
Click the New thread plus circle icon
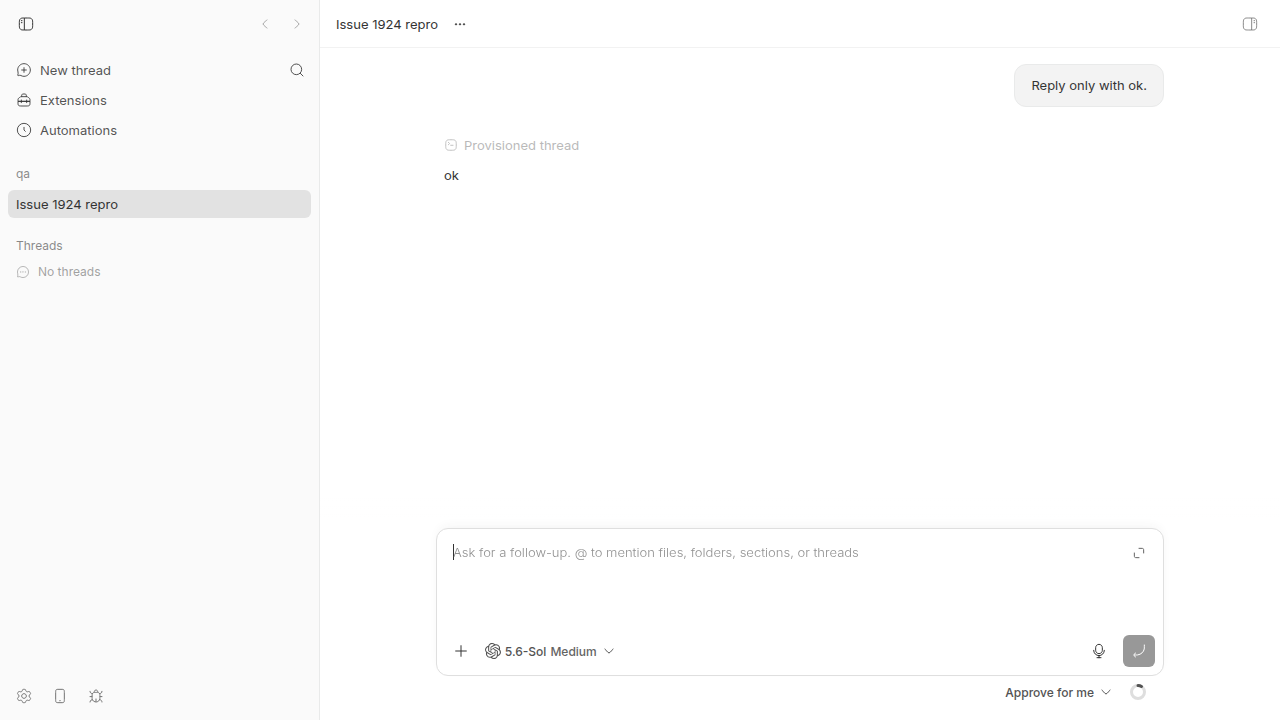pyautogui.click(x=24, y=70)
